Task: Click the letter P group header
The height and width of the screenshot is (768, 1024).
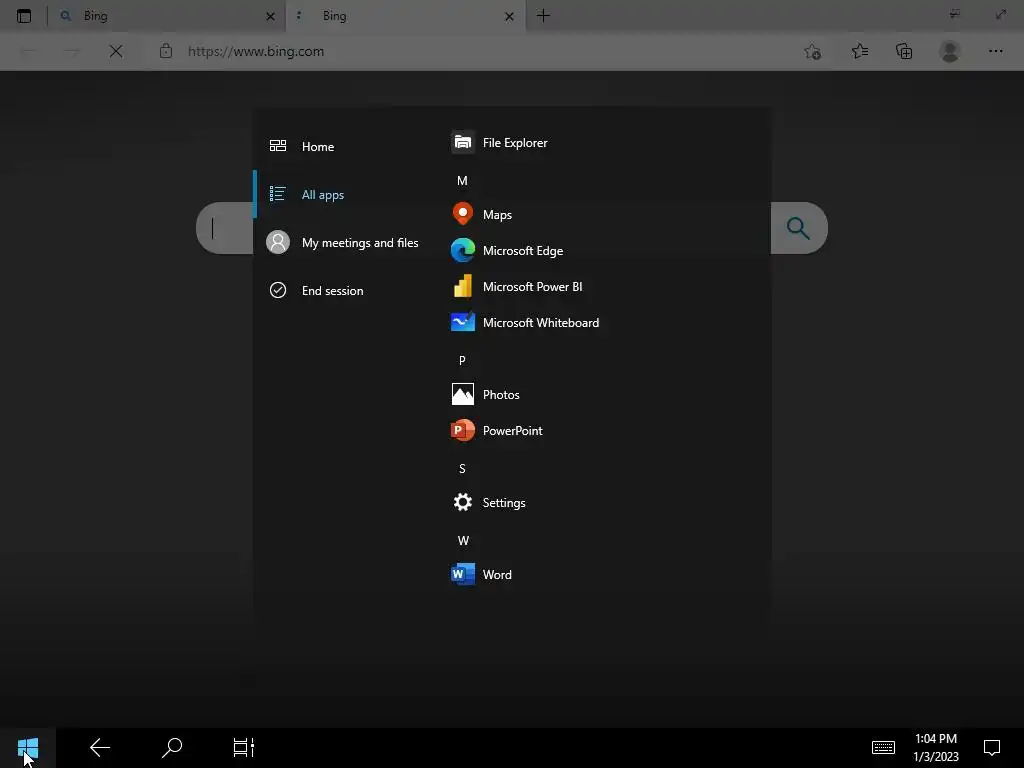Action: point(462,360)
